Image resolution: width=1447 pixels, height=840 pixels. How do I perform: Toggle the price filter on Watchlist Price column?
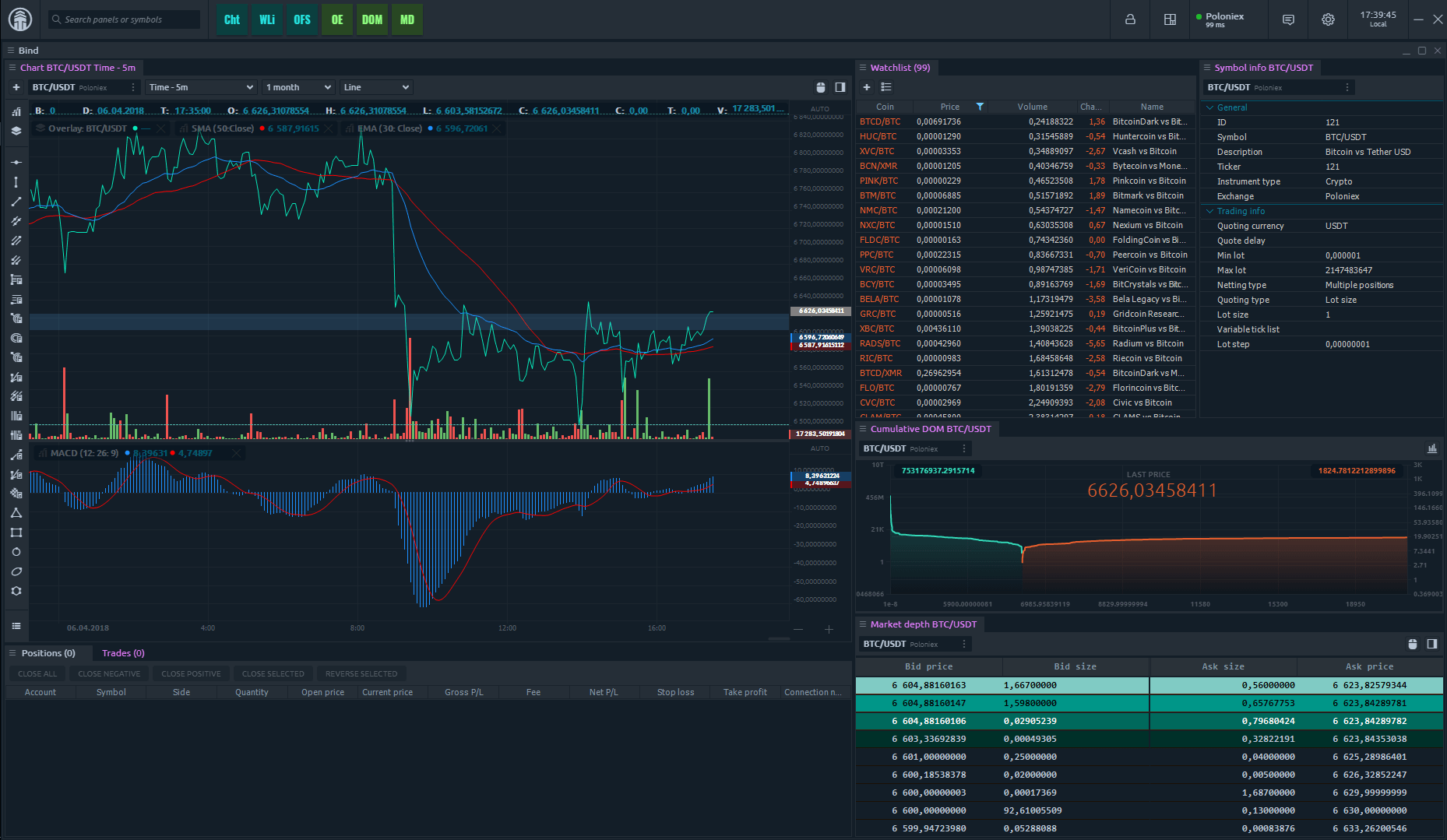[980, 107]
